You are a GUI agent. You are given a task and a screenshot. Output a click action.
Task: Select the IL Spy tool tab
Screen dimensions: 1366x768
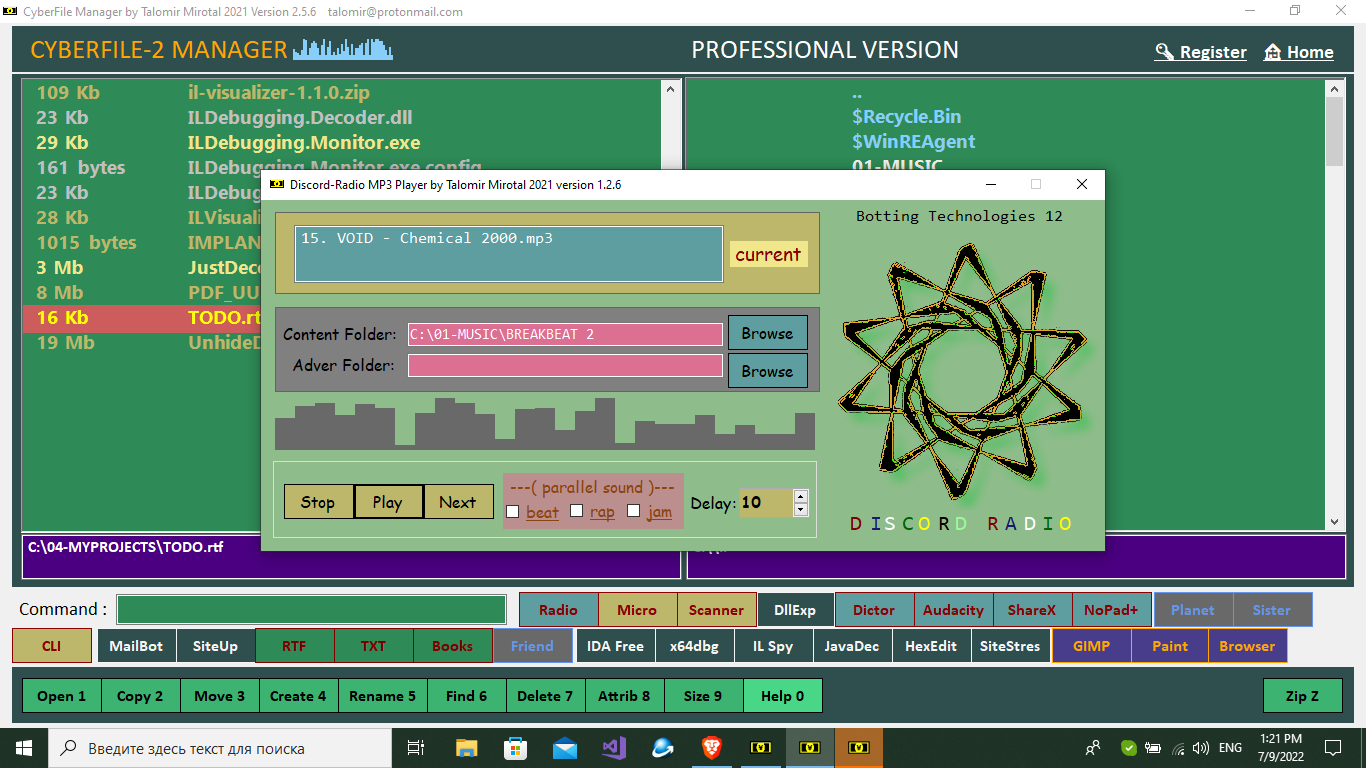click(773, 646)
